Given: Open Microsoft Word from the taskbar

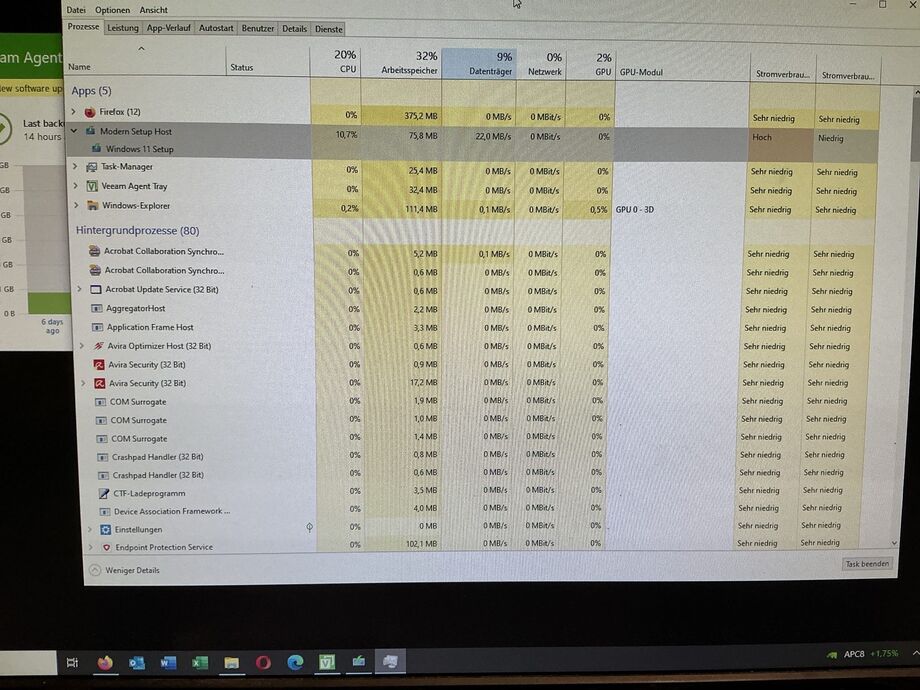Looking at the screenshot, I should [x=168, y=663].
